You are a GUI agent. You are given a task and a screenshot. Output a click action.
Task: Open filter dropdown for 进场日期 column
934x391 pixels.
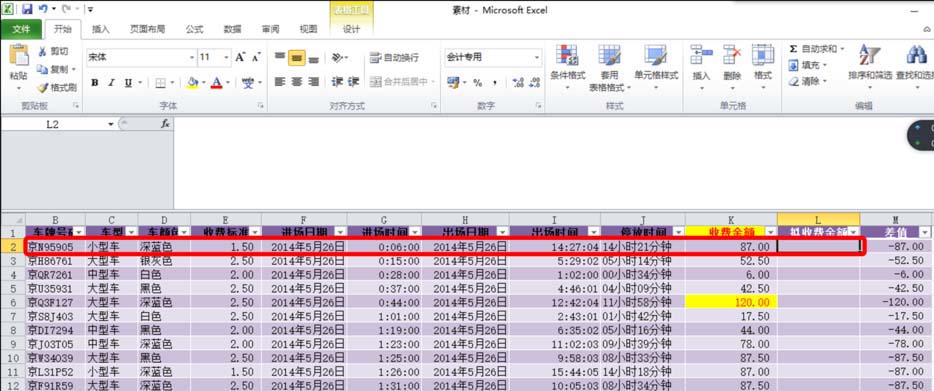click(x=340, y=231)
